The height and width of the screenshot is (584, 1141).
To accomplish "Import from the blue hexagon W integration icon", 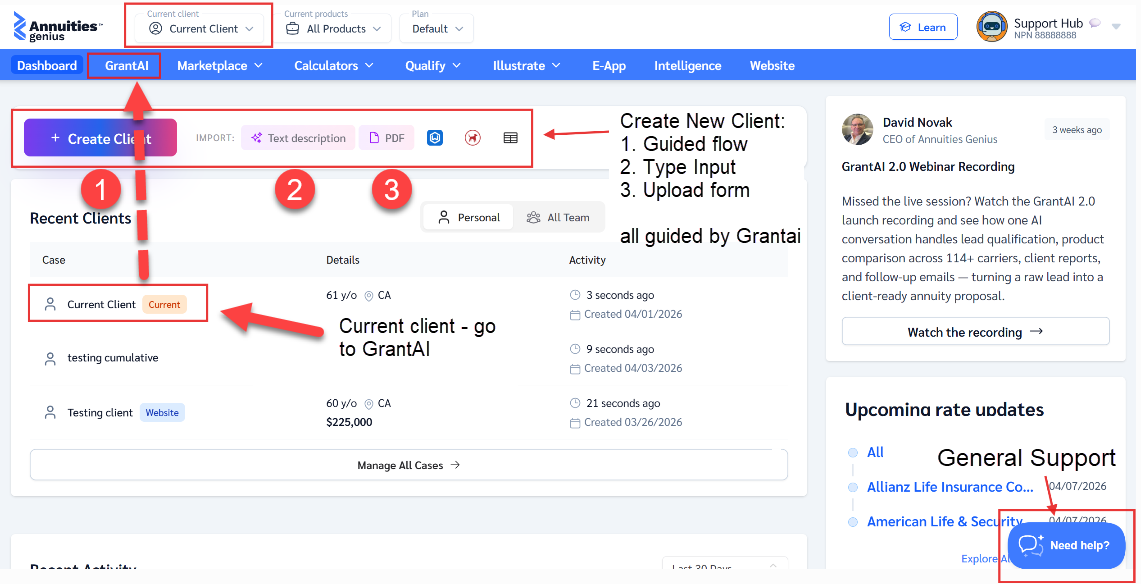I will [x=435, y=137].
